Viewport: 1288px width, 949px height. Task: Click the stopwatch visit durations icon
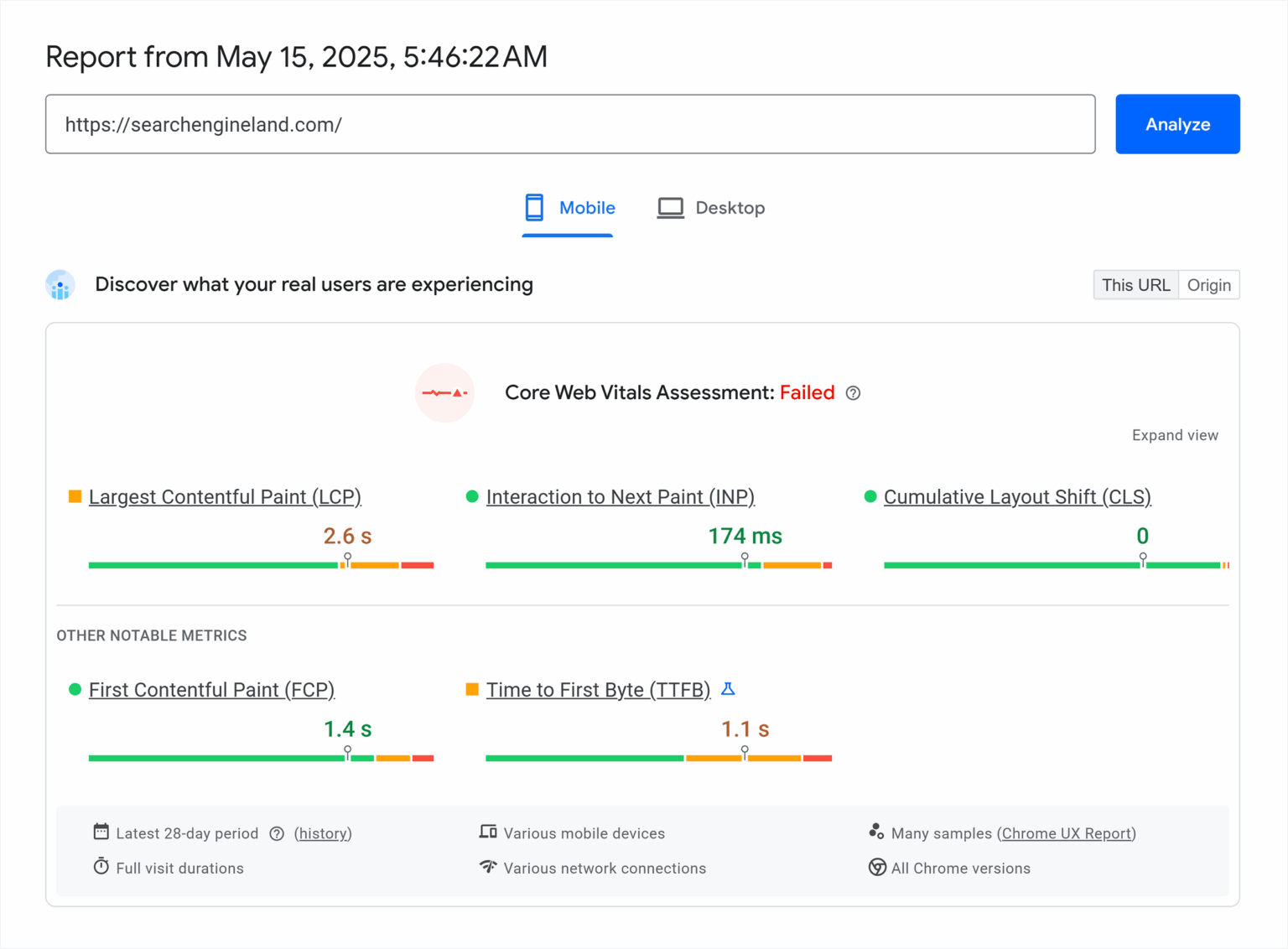coord(101,866)
